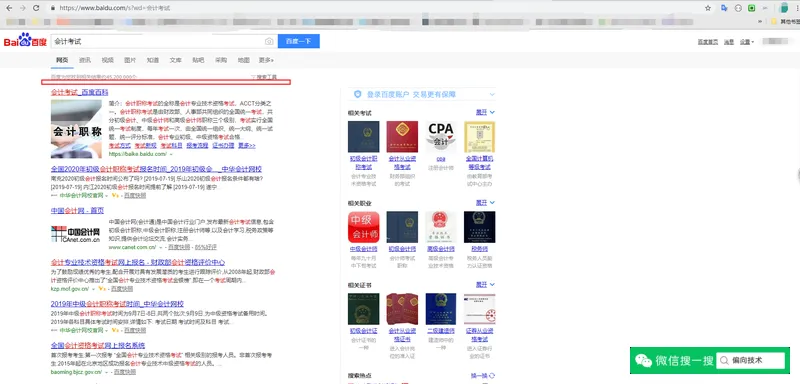The width and height of the screenshot is (800, 384).
Task: Open the 全国计算机等级考试 link
Action: pyautogui.click(x=479, y=163)
